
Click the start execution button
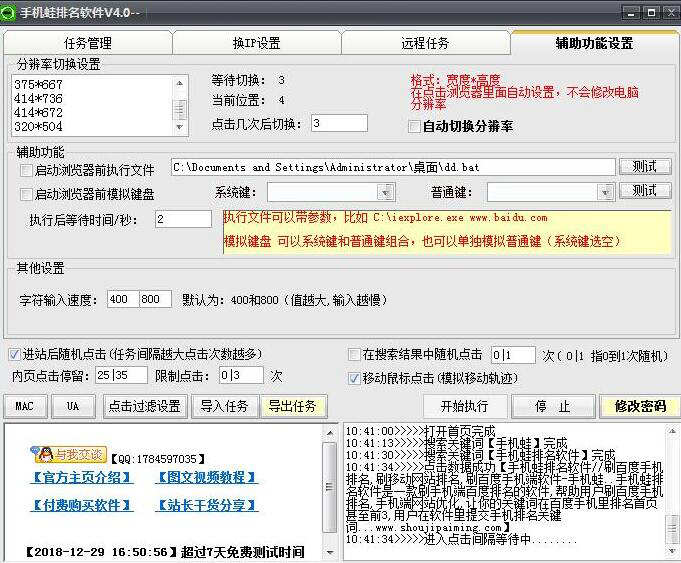pos(464,406)
